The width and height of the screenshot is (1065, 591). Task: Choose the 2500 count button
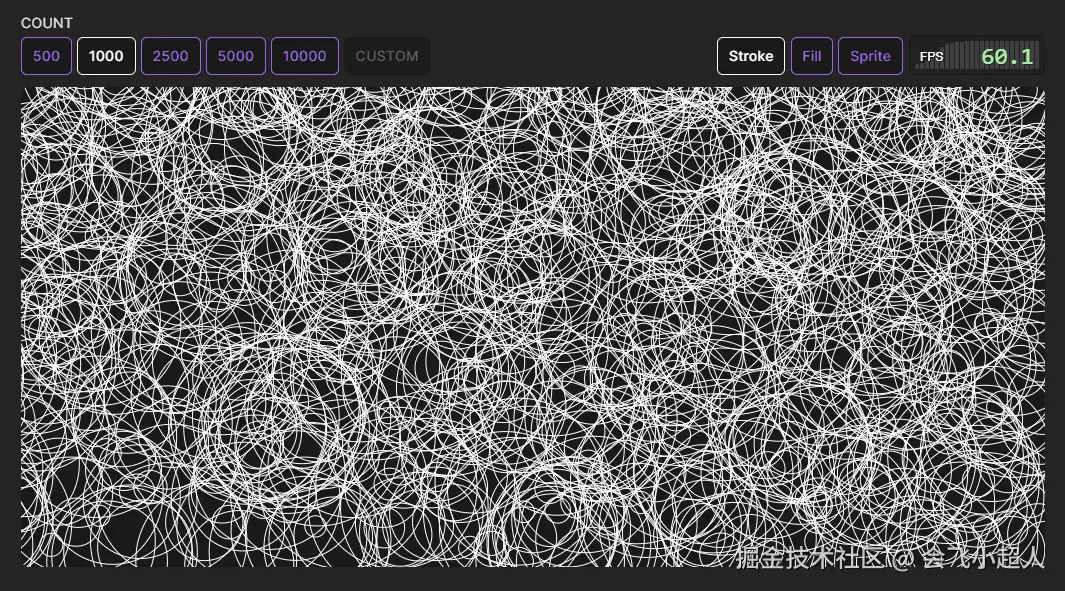point(170,56)
